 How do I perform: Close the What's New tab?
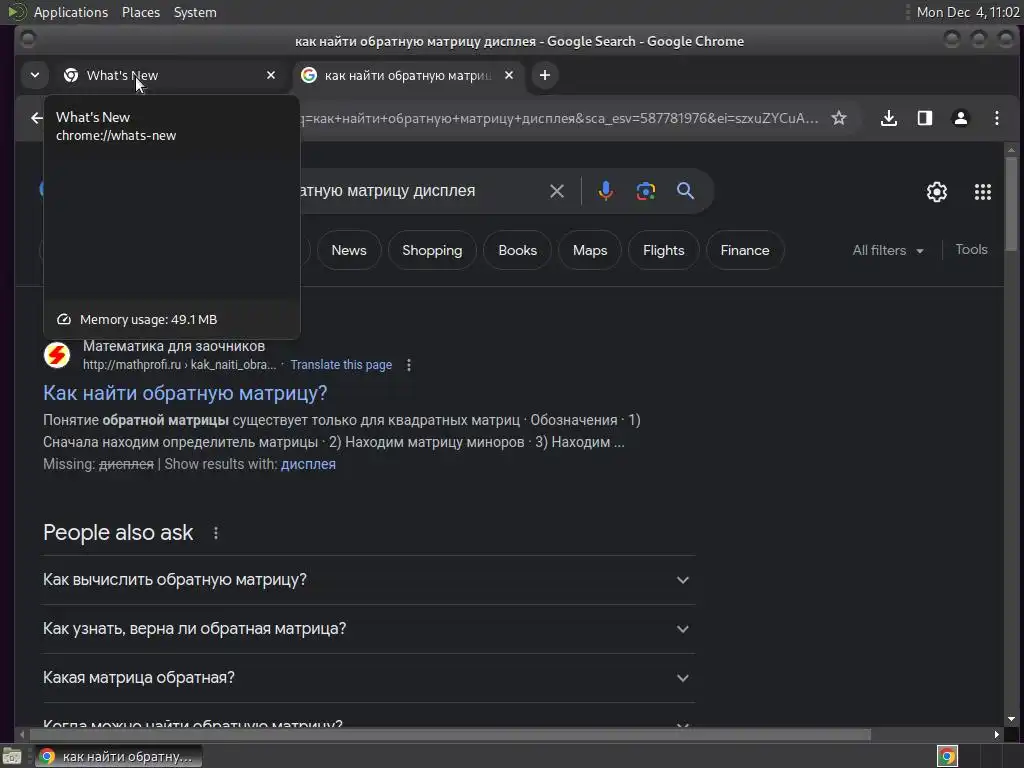pyautogui.click(x=271, y=75)
